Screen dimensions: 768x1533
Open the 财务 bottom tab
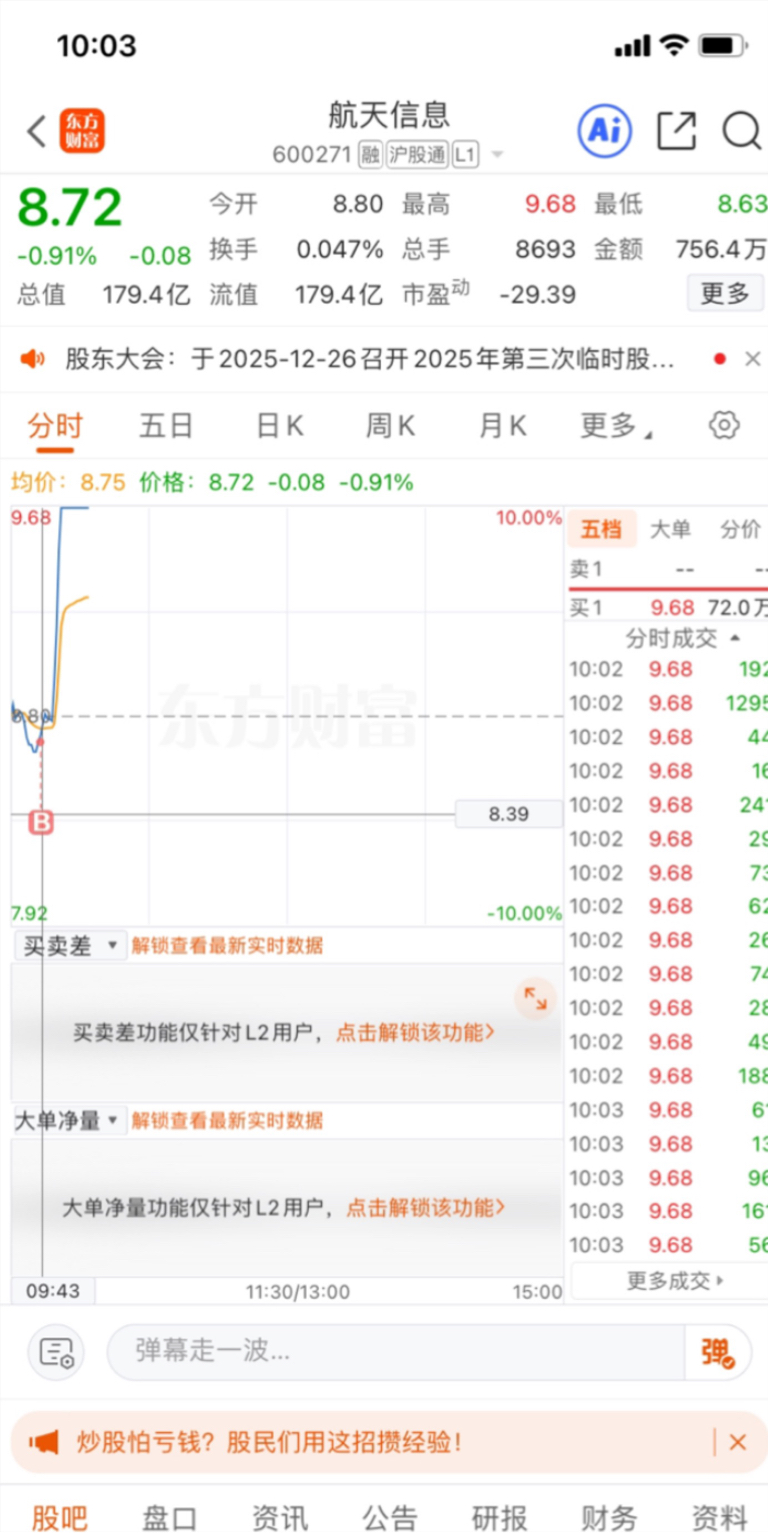(x=609, y=1516)
